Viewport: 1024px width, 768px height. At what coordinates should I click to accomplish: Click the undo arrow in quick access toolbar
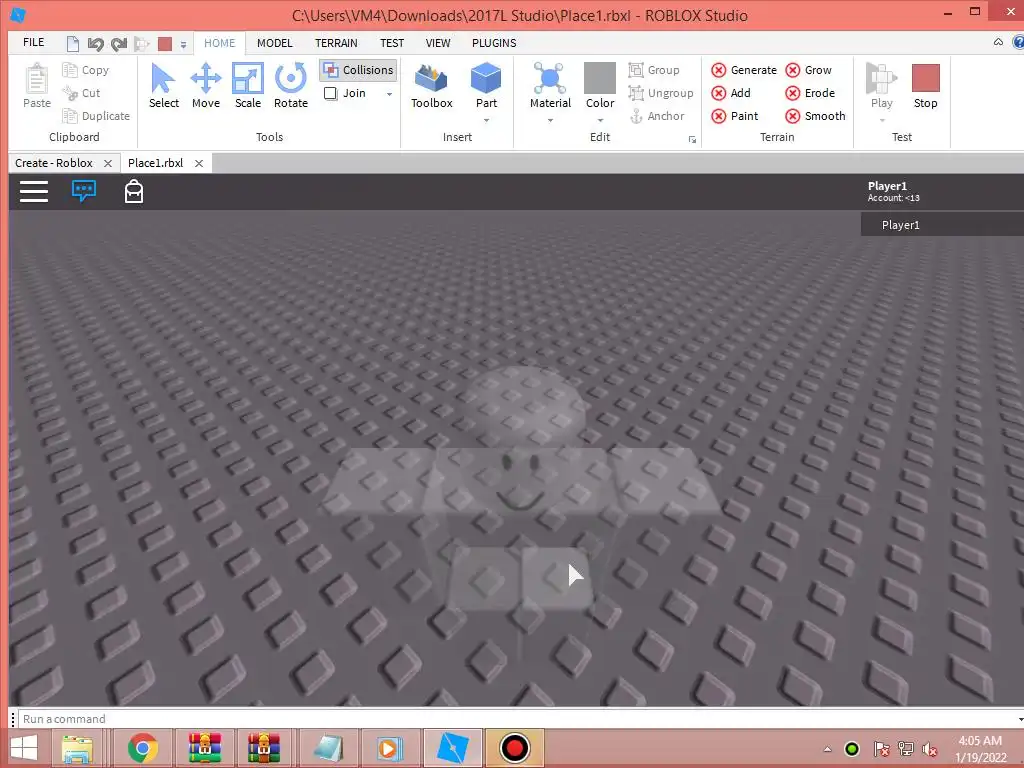[95, 44]
